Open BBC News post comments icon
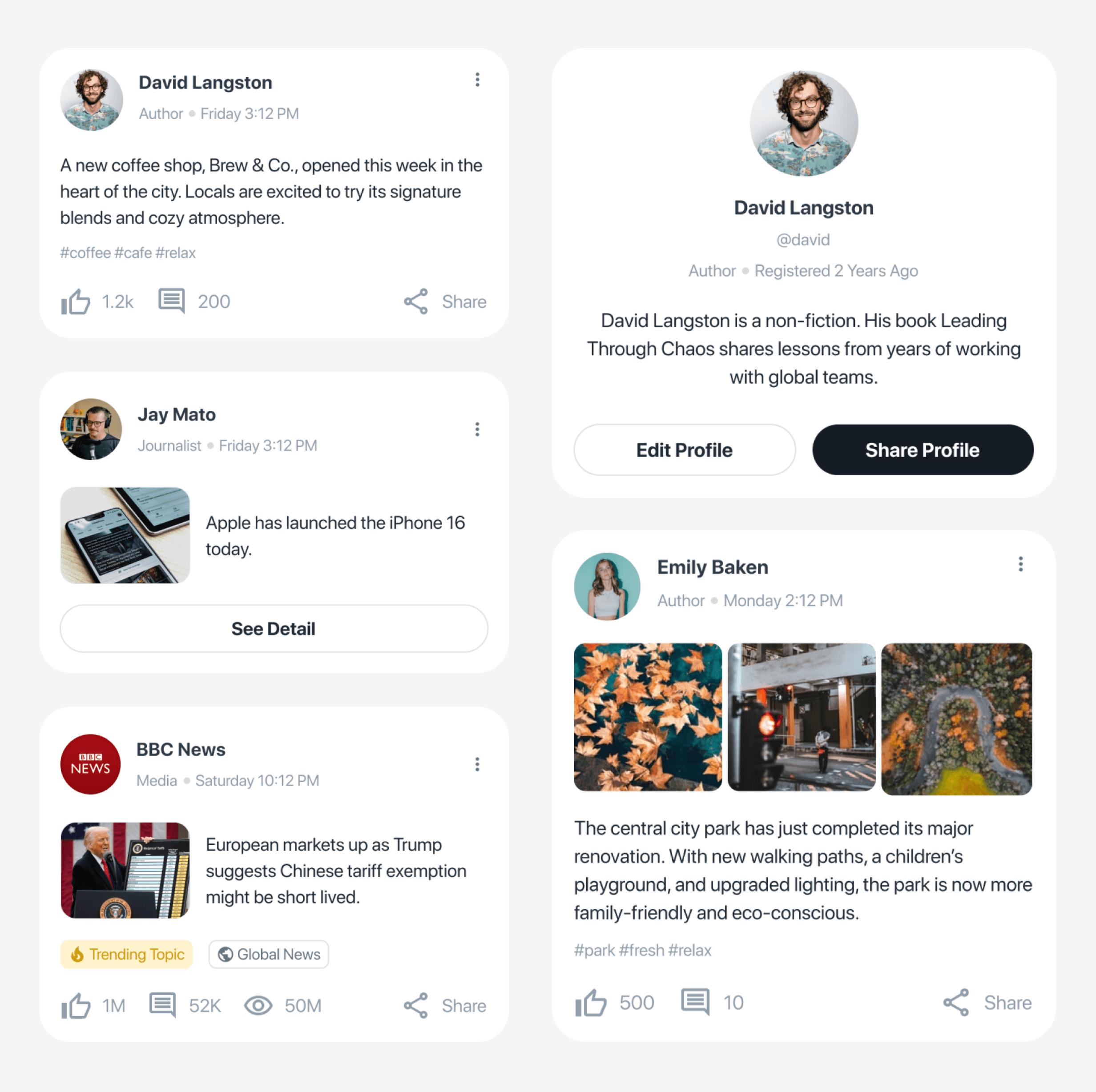Screen dimensions: 1096x1092 click(x=162, y=1005)
